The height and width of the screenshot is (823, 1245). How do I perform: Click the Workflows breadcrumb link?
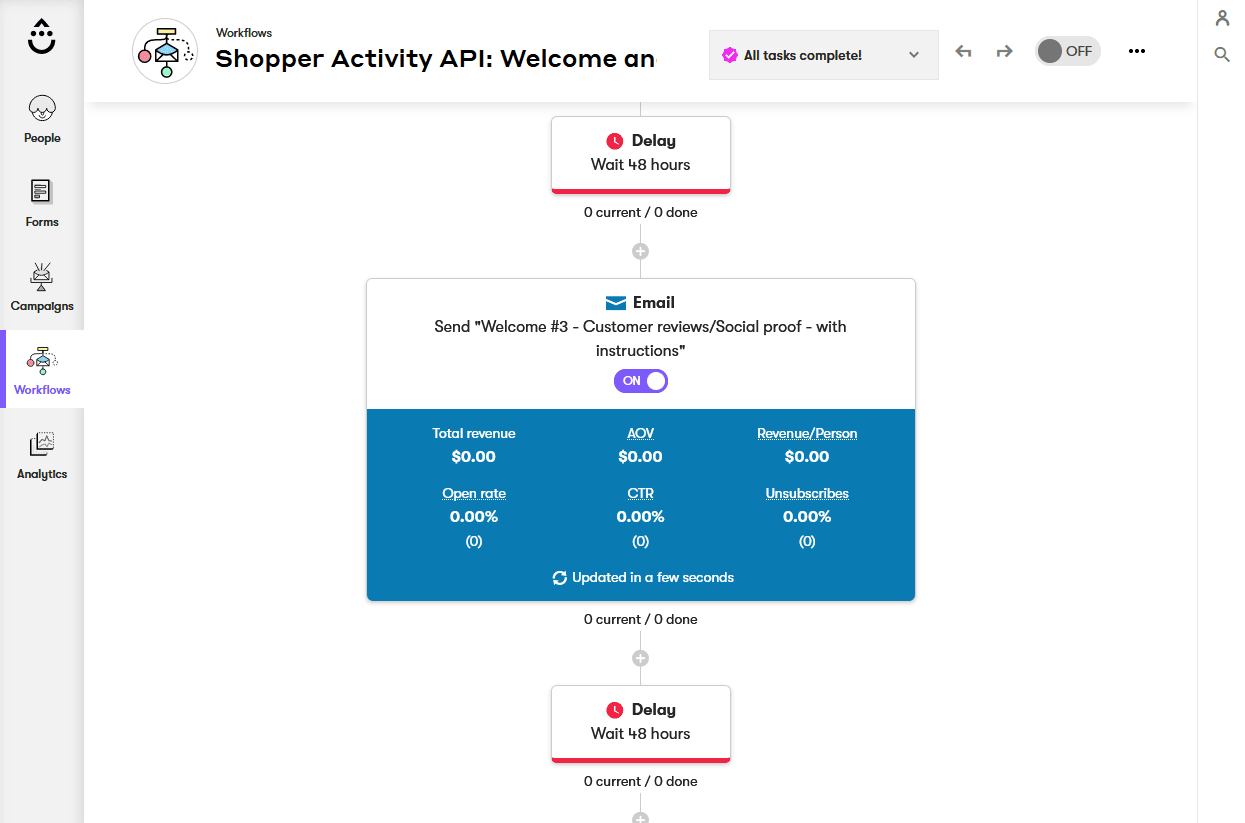click(x=244, y=33)
